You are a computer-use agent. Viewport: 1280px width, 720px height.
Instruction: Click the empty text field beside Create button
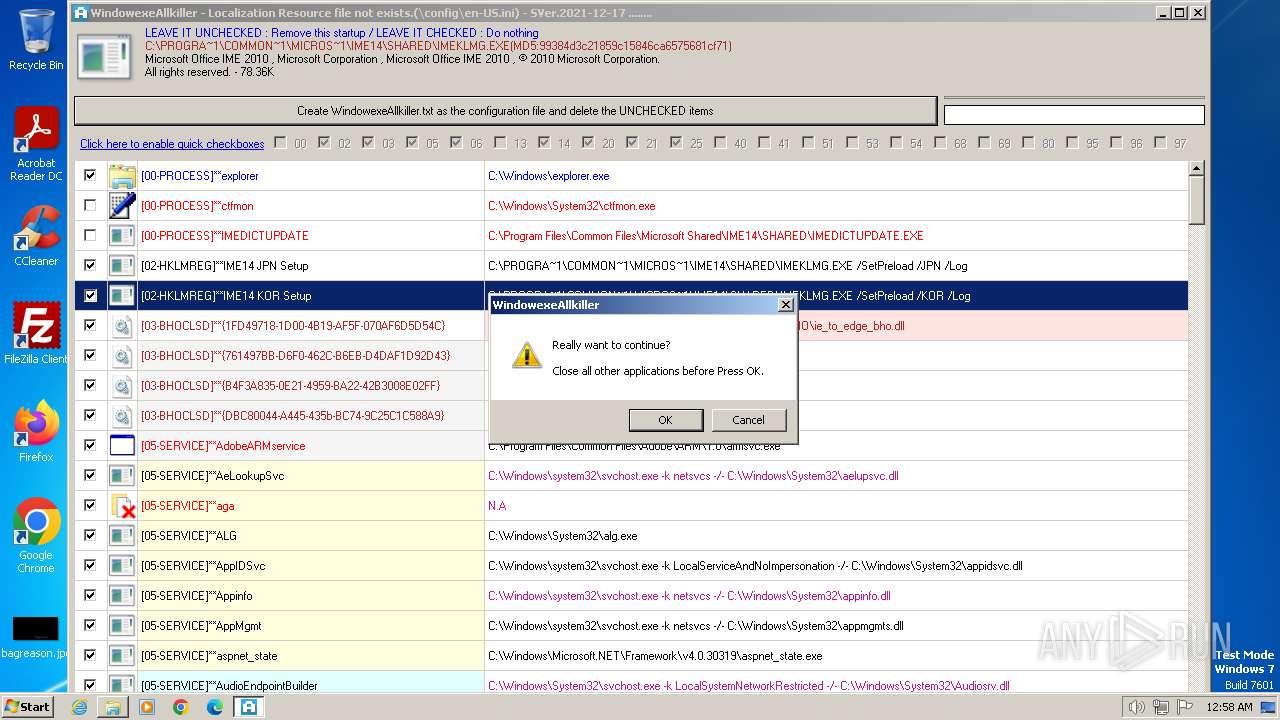(1074, 115)
